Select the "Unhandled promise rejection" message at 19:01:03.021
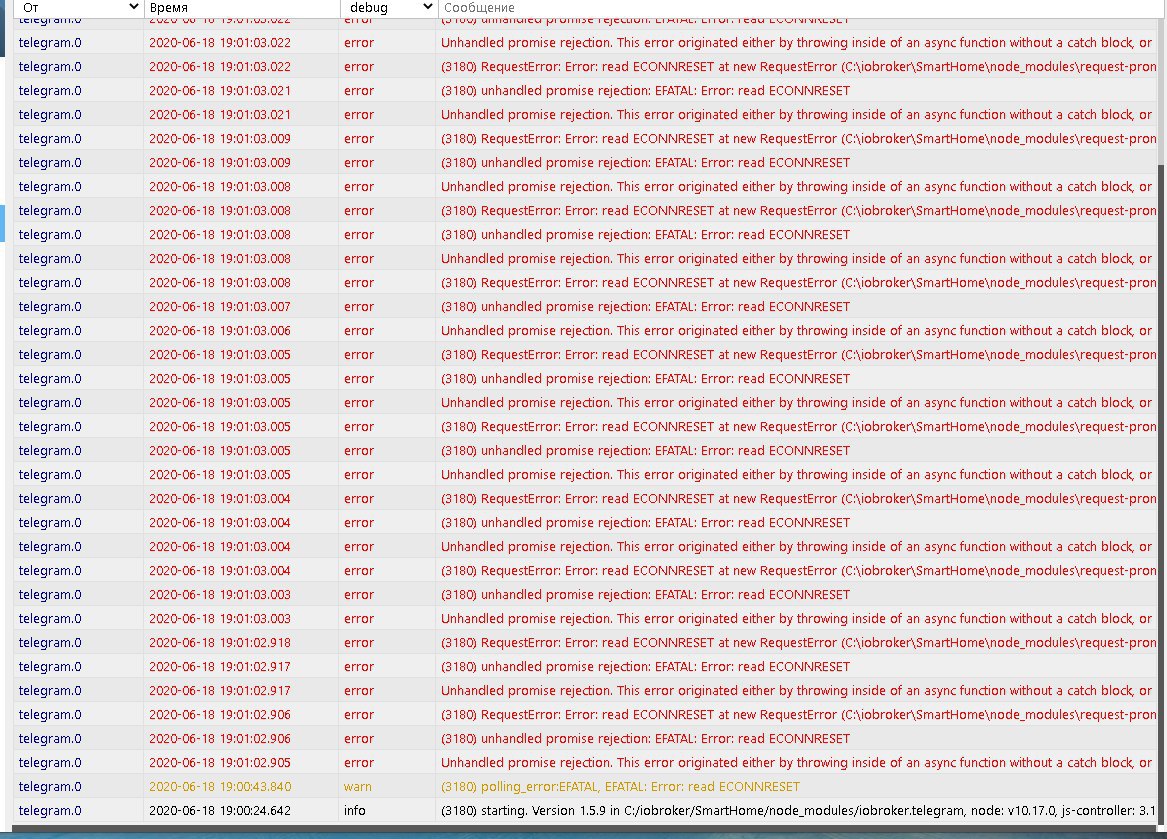1167x839 pixels. coord(796,115)
